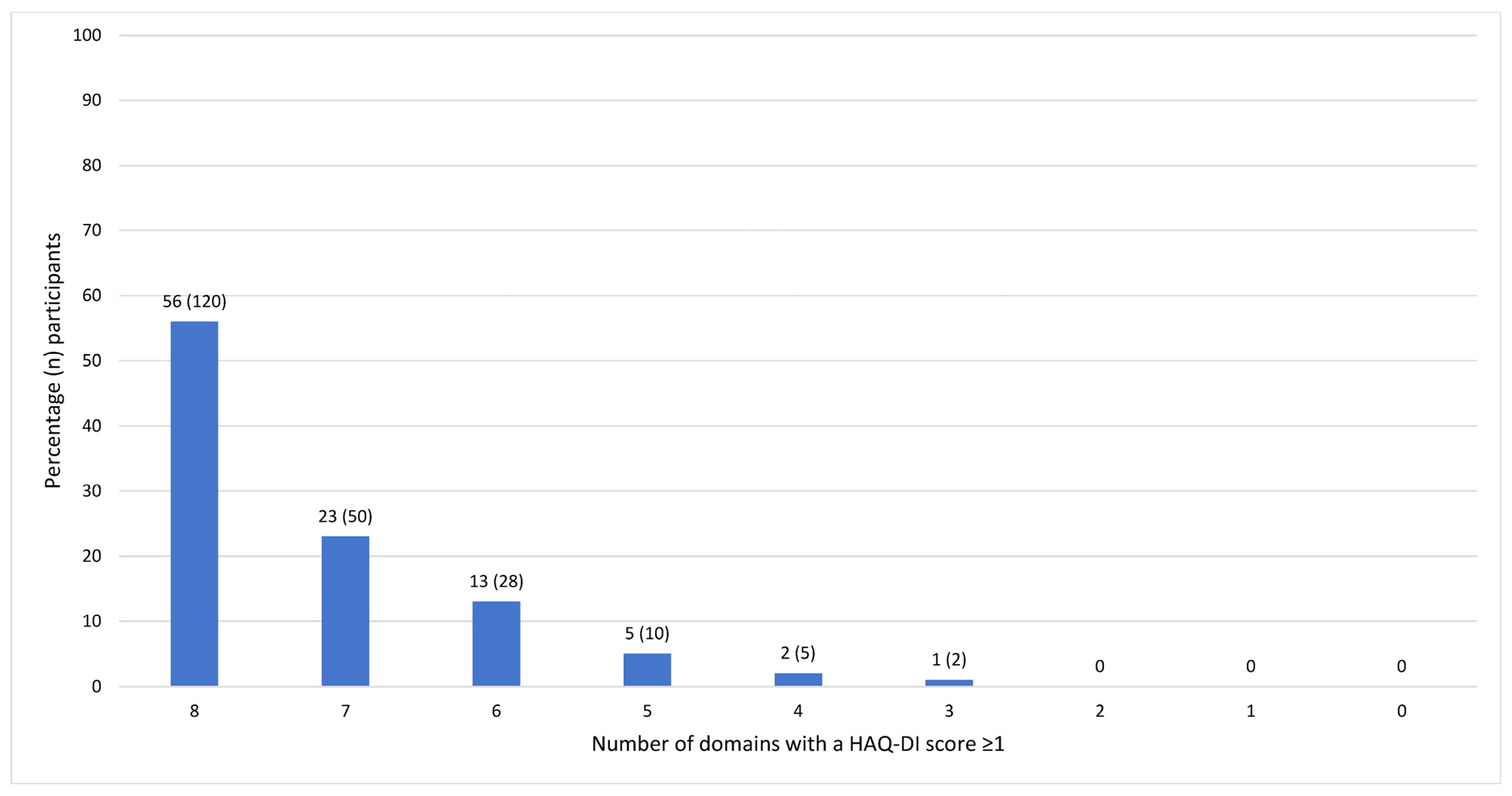Click the 100 value on the y-axis
The width and height of the screenshot is (1512, 796).
87,35
